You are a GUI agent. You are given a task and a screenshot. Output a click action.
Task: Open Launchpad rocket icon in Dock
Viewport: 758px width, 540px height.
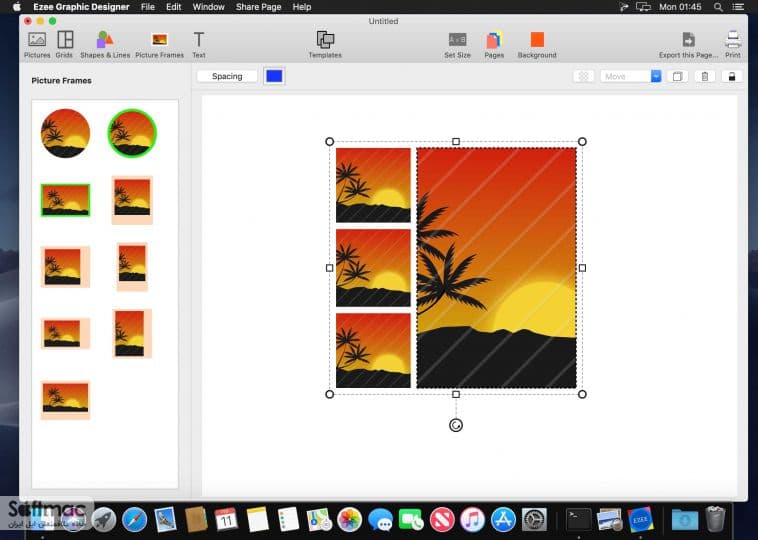(x=104, y=520)
